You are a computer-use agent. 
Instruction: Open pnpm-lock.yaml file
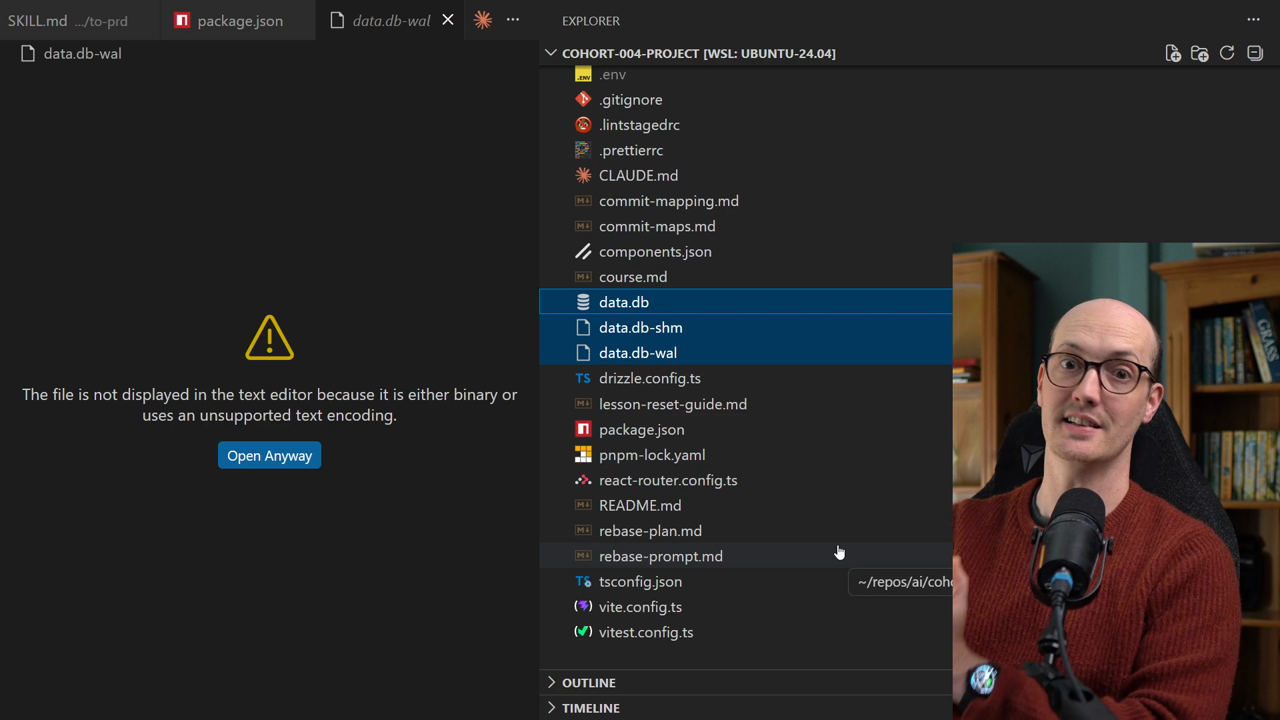652,455
